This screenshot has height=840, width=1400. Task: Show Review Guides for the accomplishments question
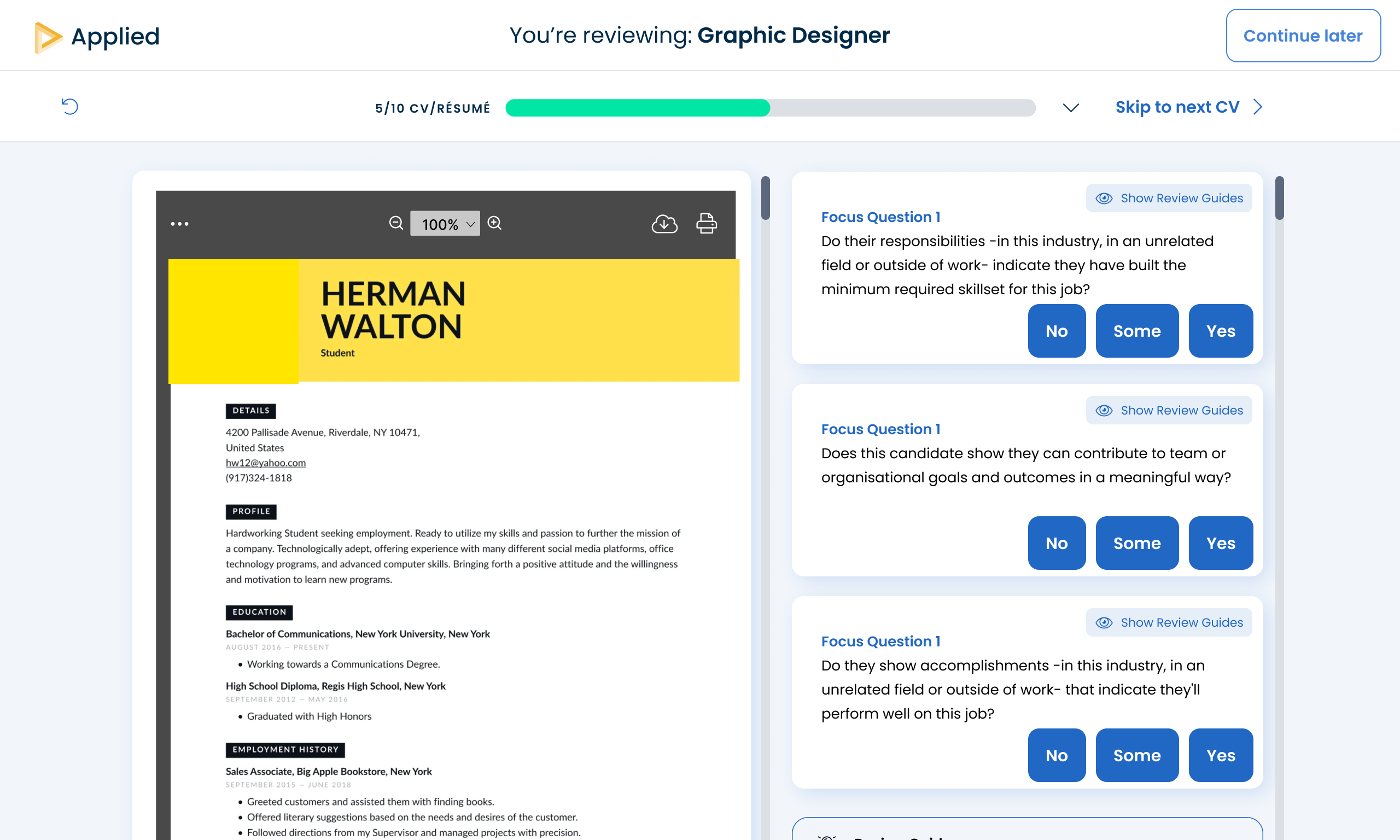coord(1169,623)
